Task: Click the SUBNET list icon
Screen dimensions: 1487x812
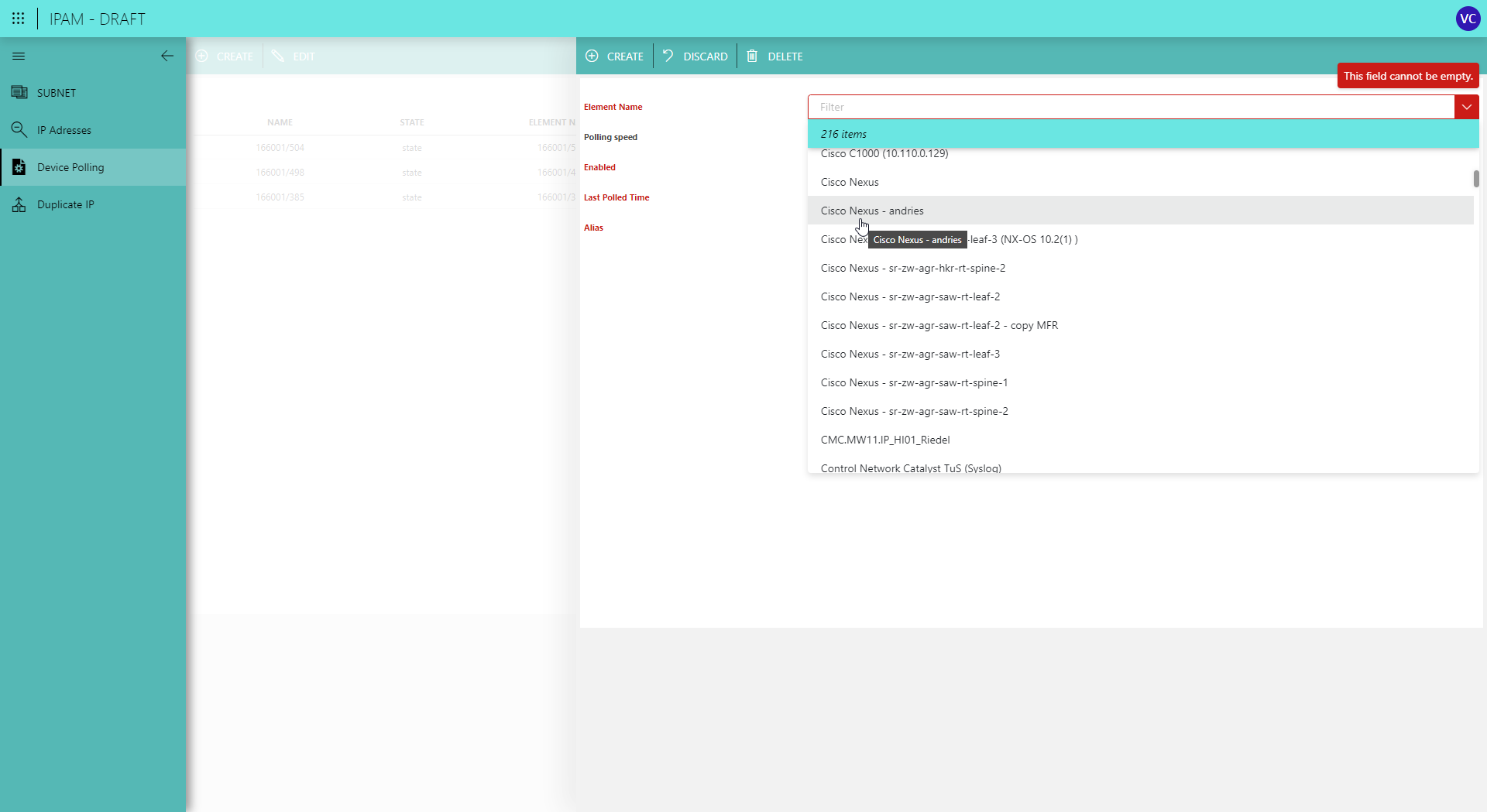Action: click(19, 92)
